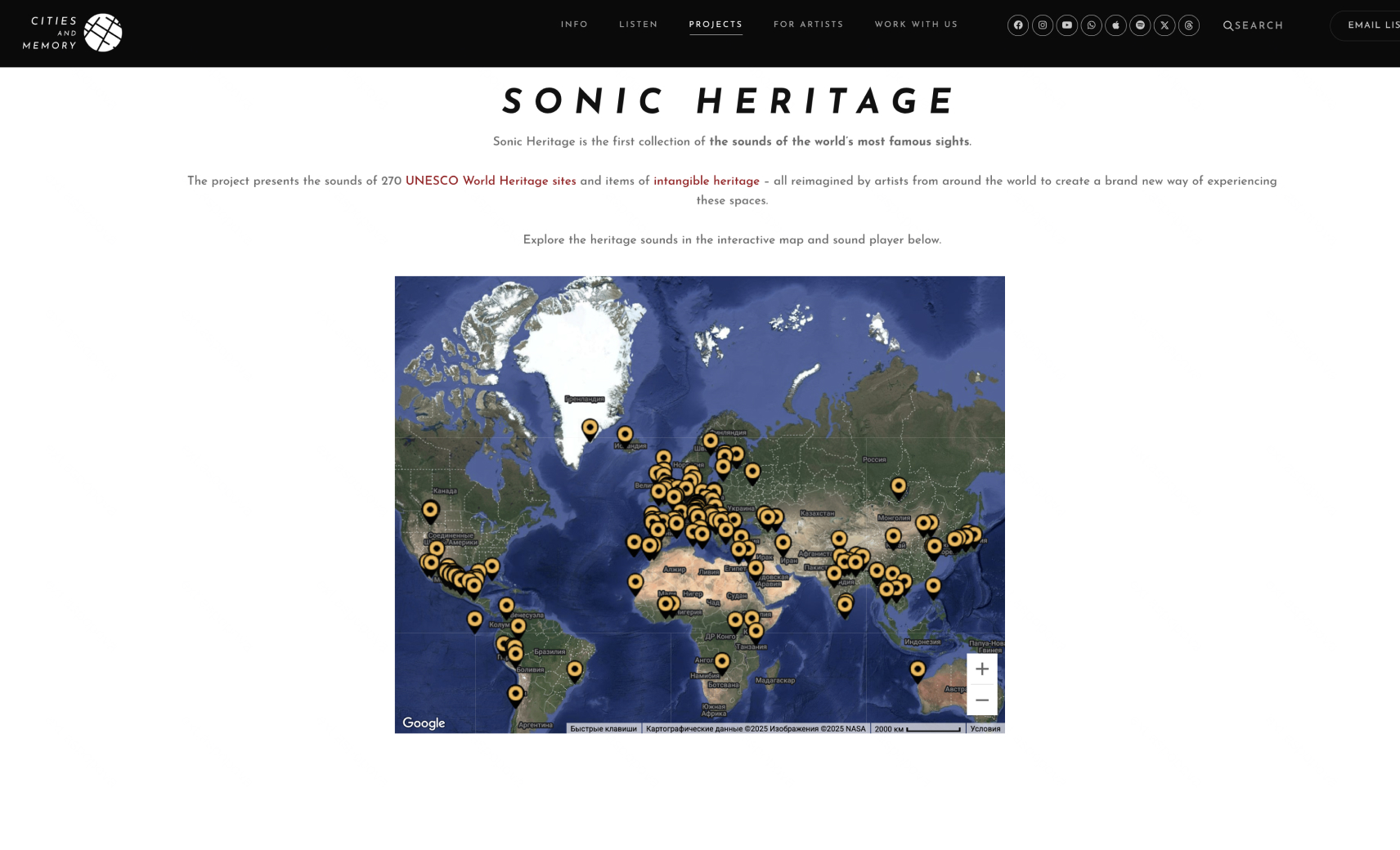The width and height of the screenshot is (1400, 850).
Task: Open the PROJECTS menu
Action: point(716,25)
